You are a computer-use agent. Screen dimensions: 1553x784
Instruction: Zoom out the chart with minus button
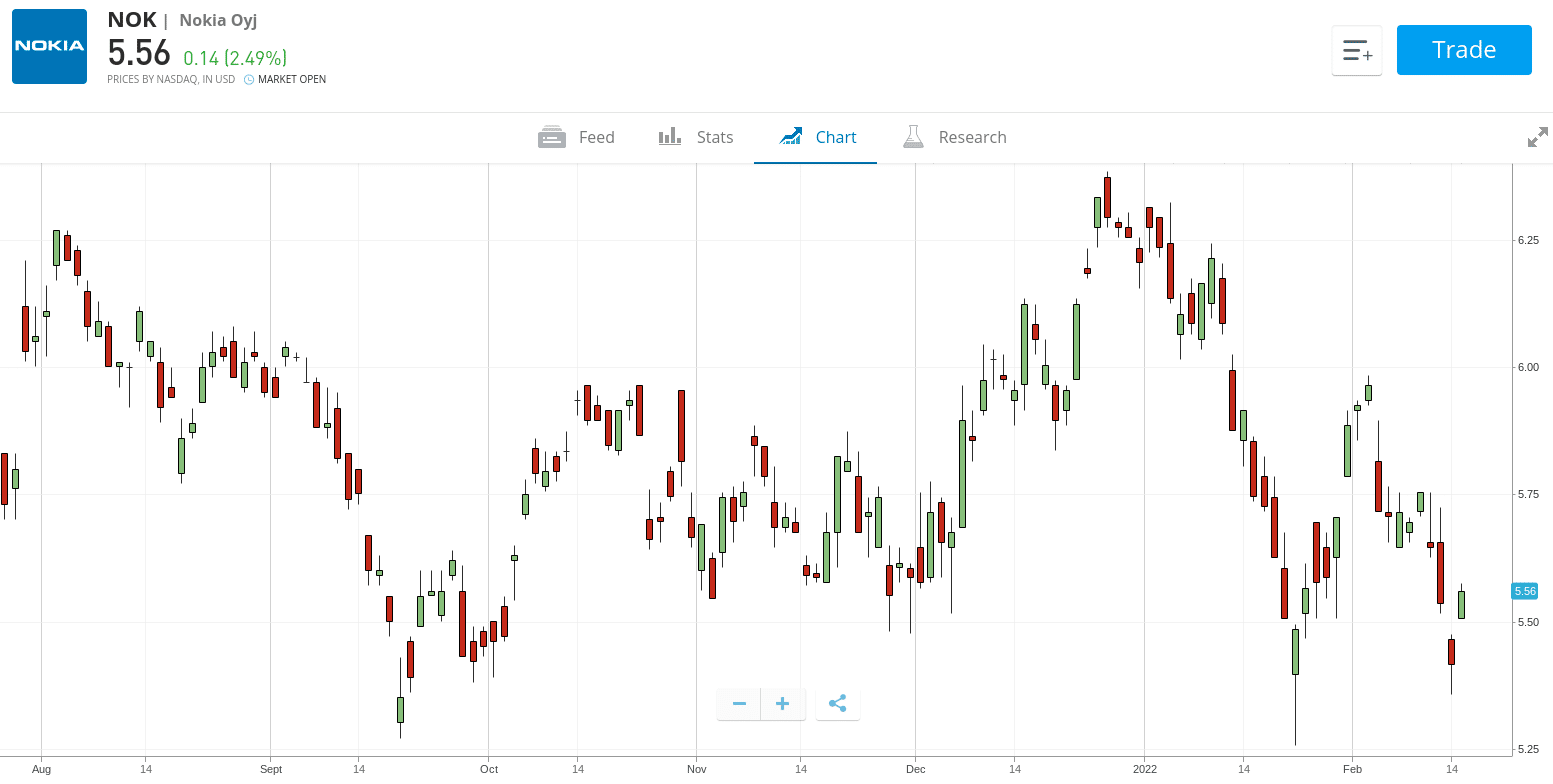click(x=739, y=704)
